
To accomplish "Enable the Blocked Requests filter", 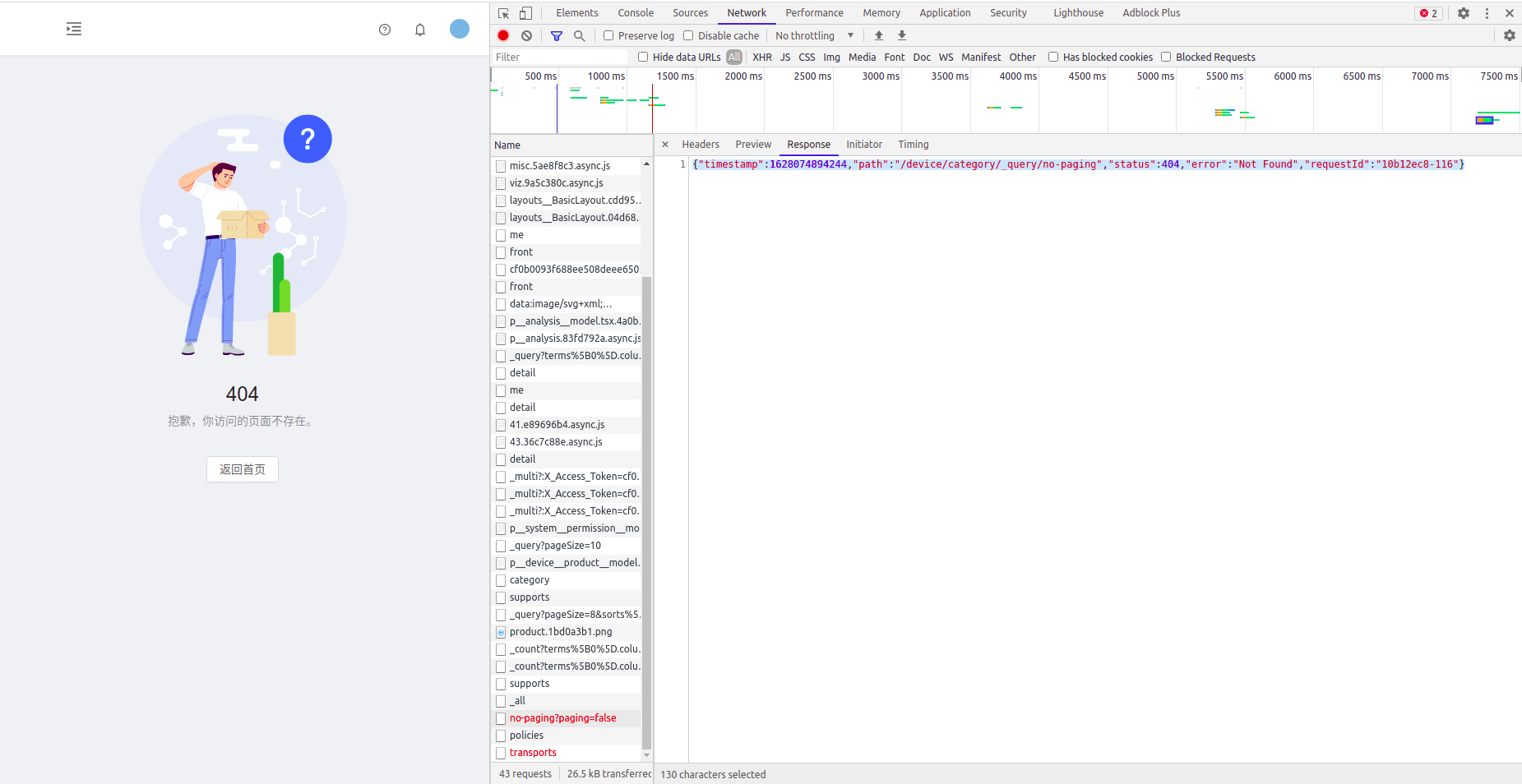I will [1167, 57].
